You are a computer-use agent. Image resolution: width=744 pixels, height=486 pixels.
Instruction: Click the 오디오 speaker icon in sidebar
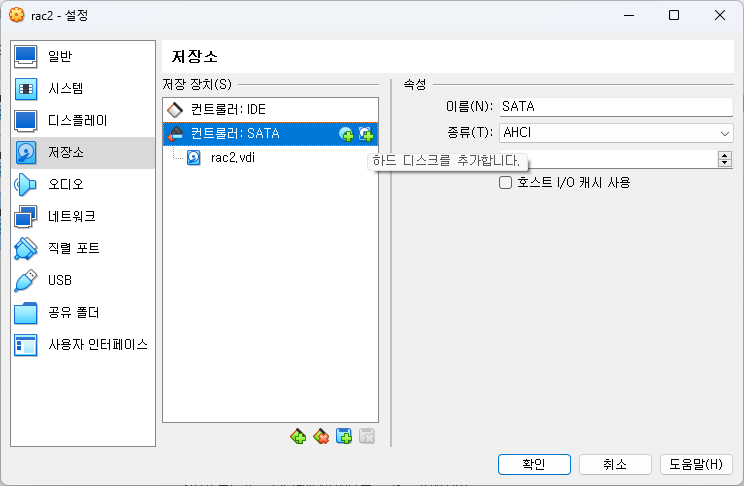tap(25, 185)
